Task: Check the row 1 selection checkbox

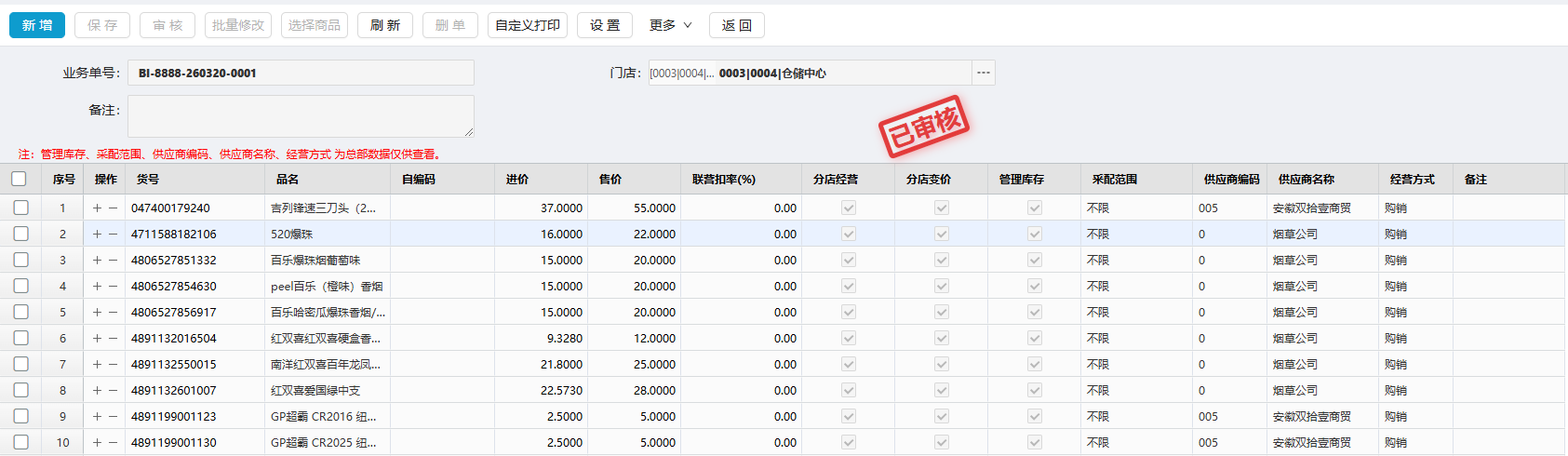Action: (20, 208)
